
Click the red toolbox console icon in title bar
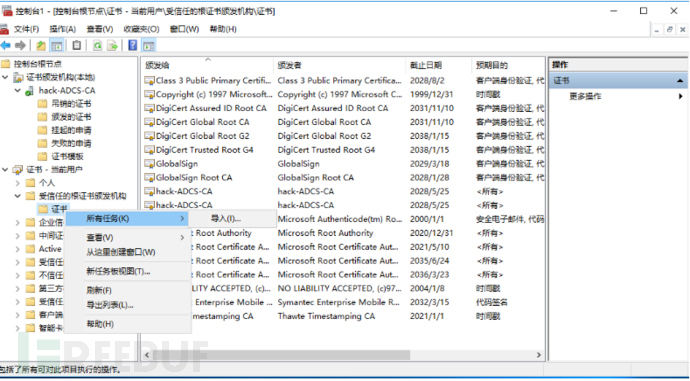7,11
